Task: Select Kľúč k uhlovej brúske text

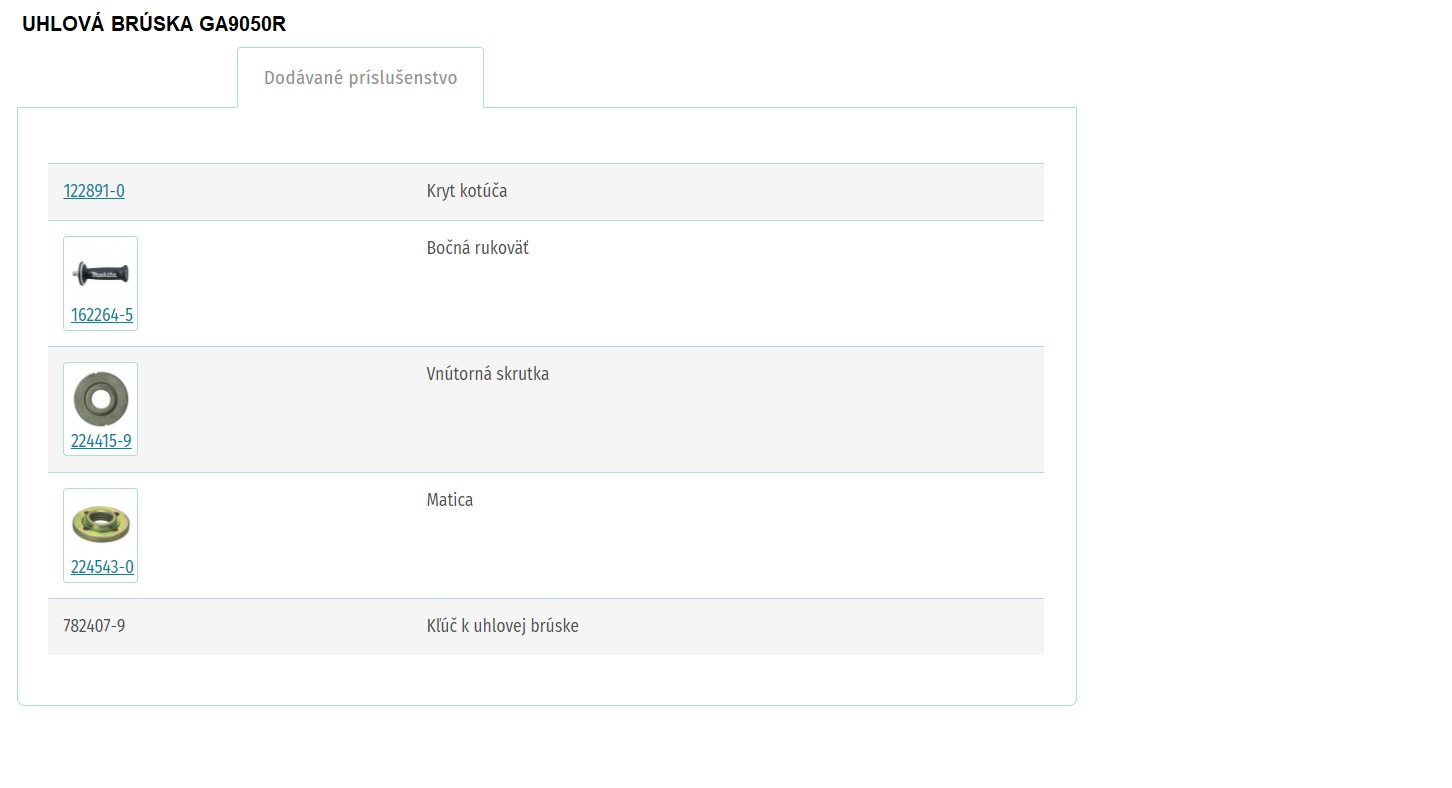Action: [503, 626]
